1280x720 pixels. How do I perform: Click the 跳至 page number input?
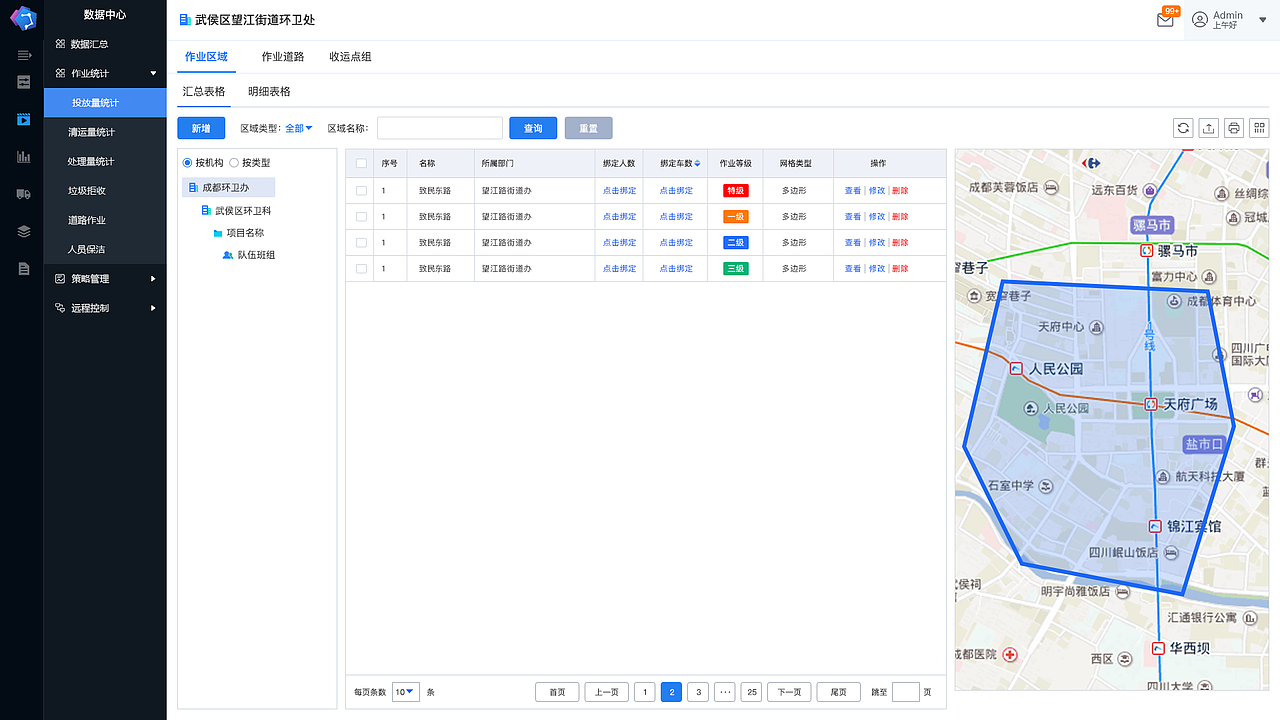[905, 691]
